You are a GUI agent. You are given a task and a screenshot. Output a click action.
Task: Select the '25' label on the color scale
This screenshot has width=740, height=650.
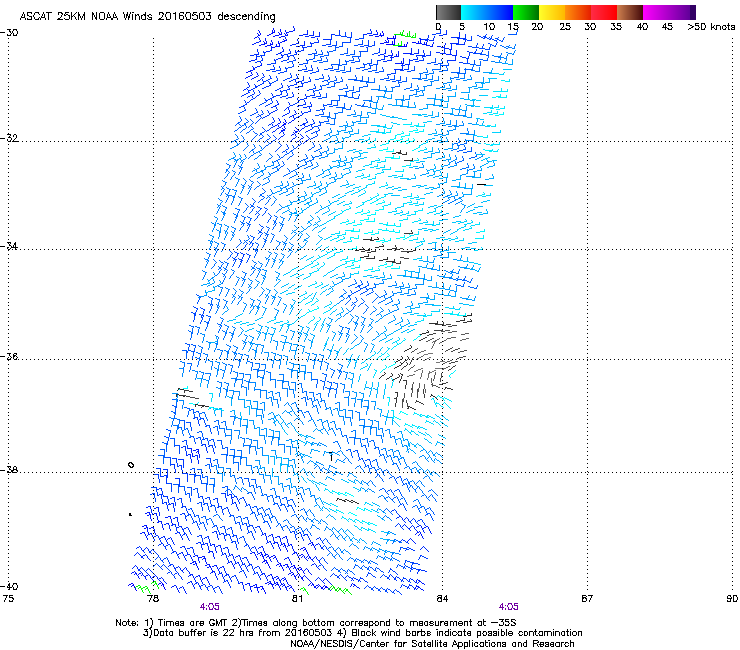pyautogui.click(x=565, y=26)
